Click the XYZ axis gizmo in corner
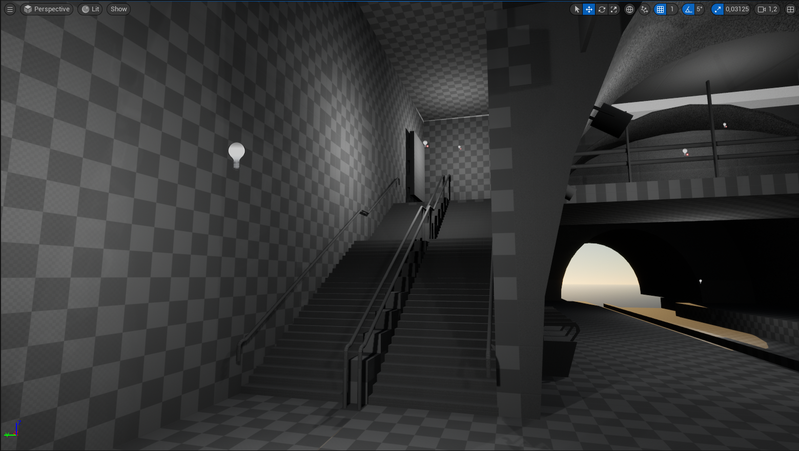 [12, 430]
